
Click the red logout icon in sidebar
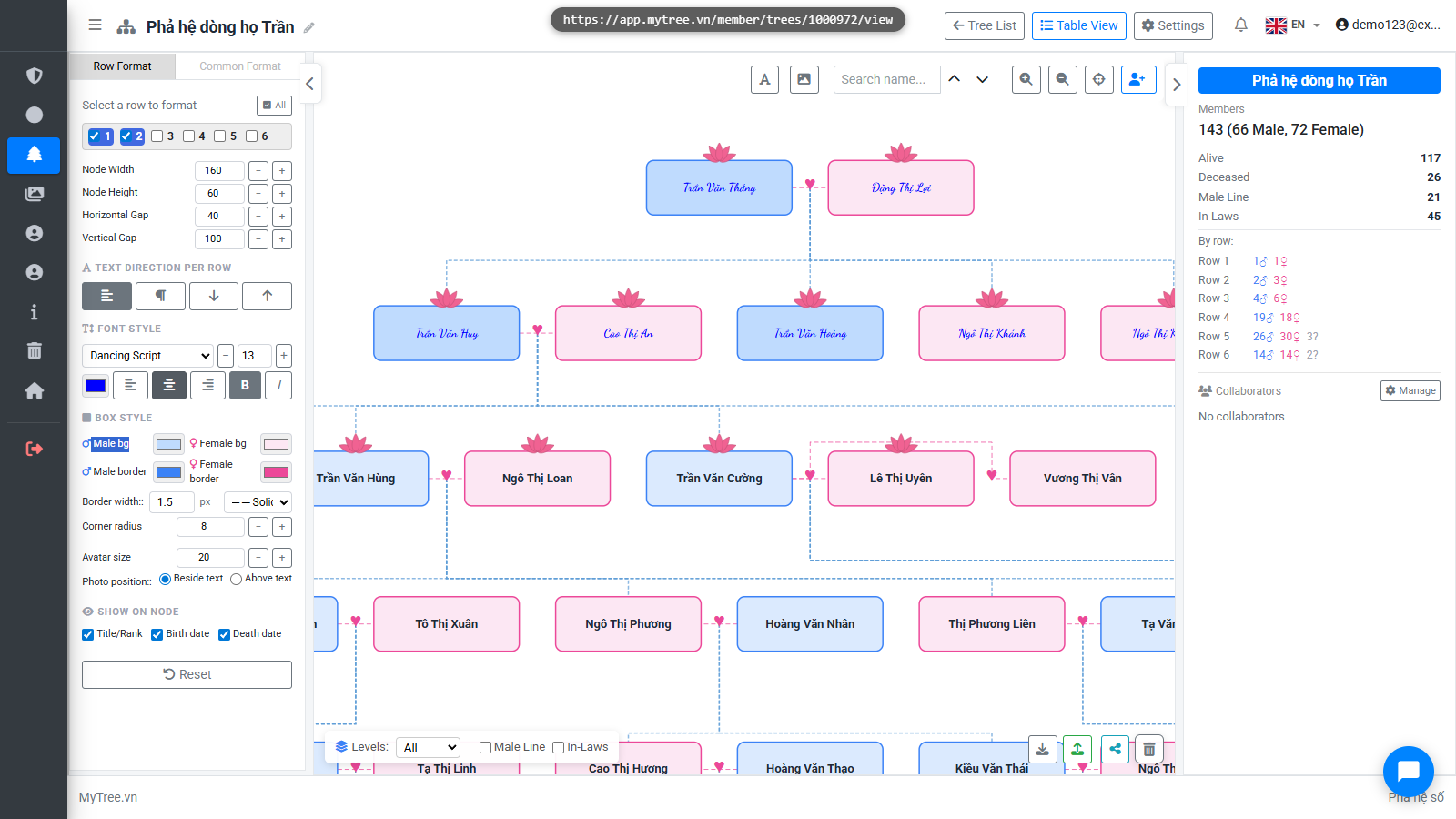coord(34,449)
